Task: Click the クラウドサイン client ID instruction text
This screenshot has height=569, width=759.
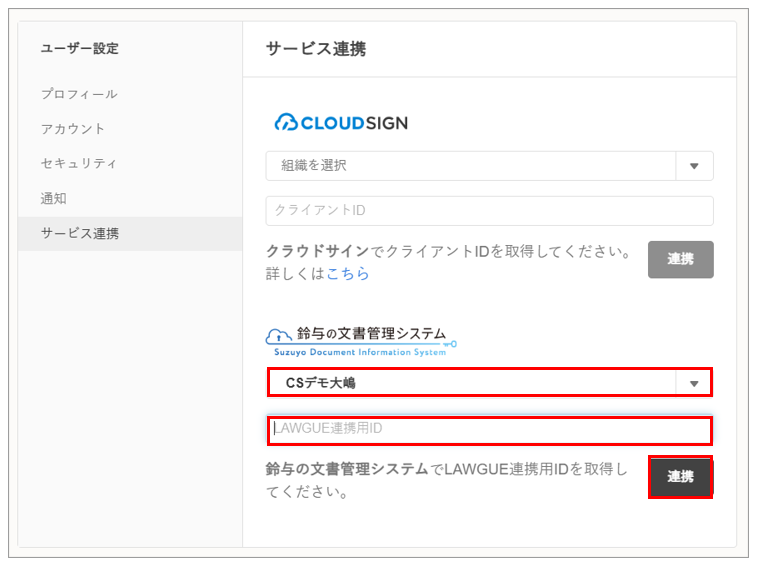Action: click(x=449, y=254)
